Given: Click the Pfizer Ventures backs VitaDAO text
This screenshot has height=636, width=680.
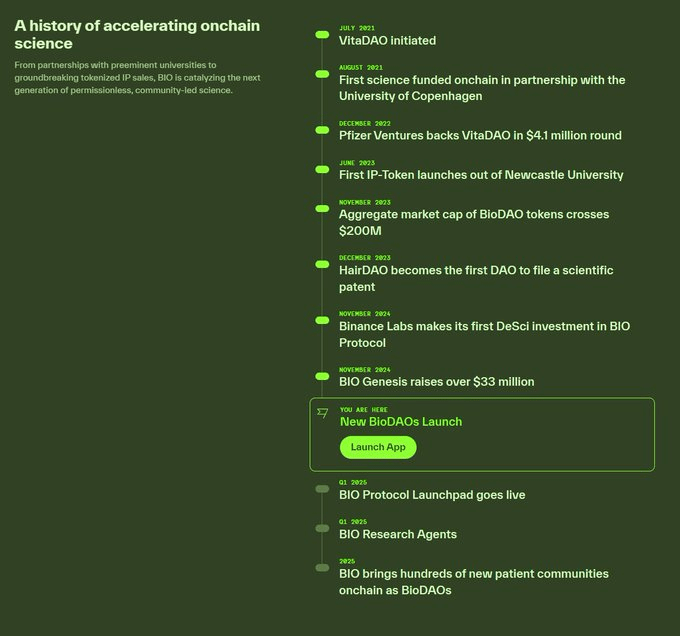Looking at the screenshot, I should click(x=480, y=136).
